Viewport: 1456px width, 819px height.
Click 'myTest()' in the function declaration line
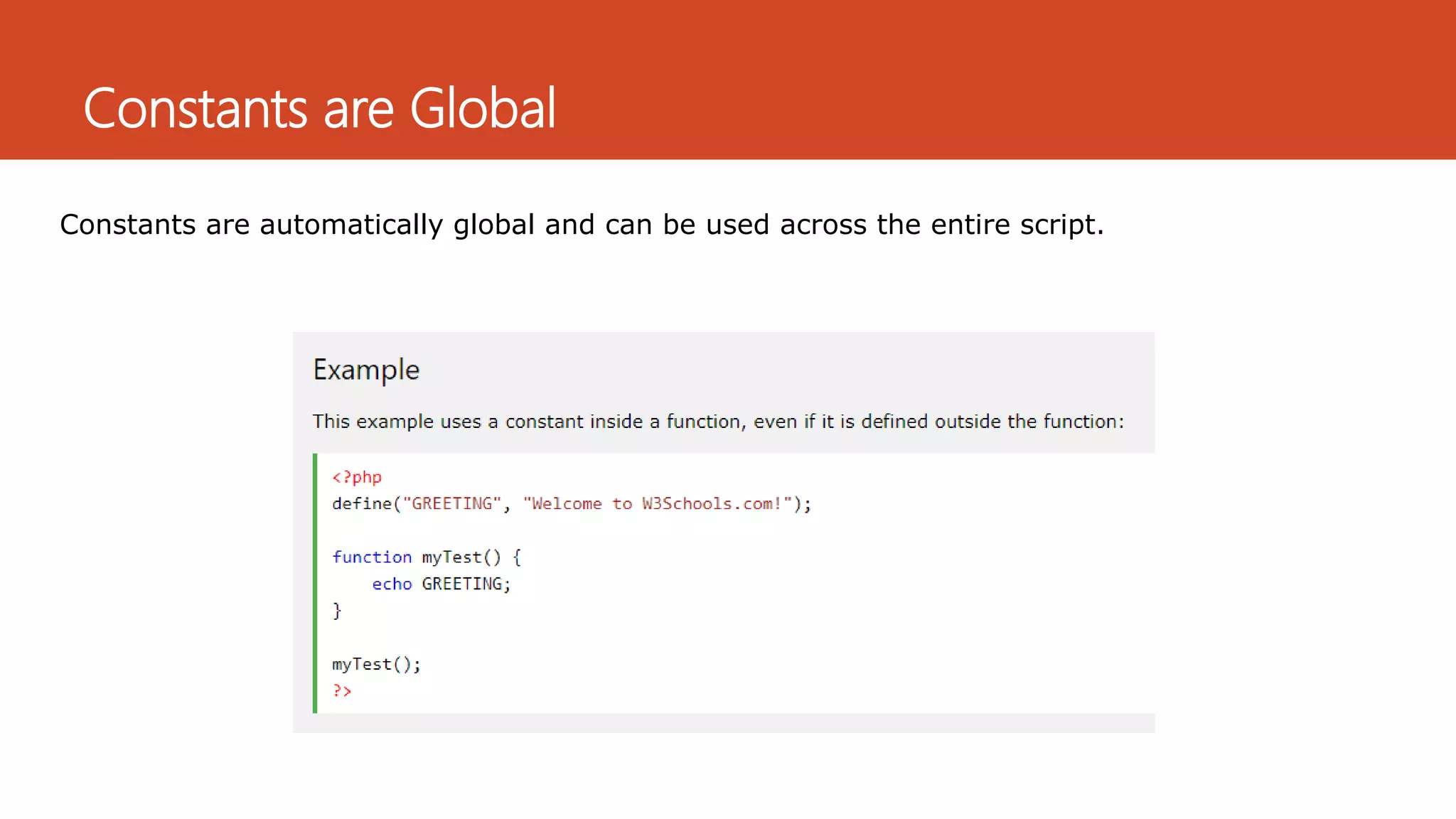(461, 557)
